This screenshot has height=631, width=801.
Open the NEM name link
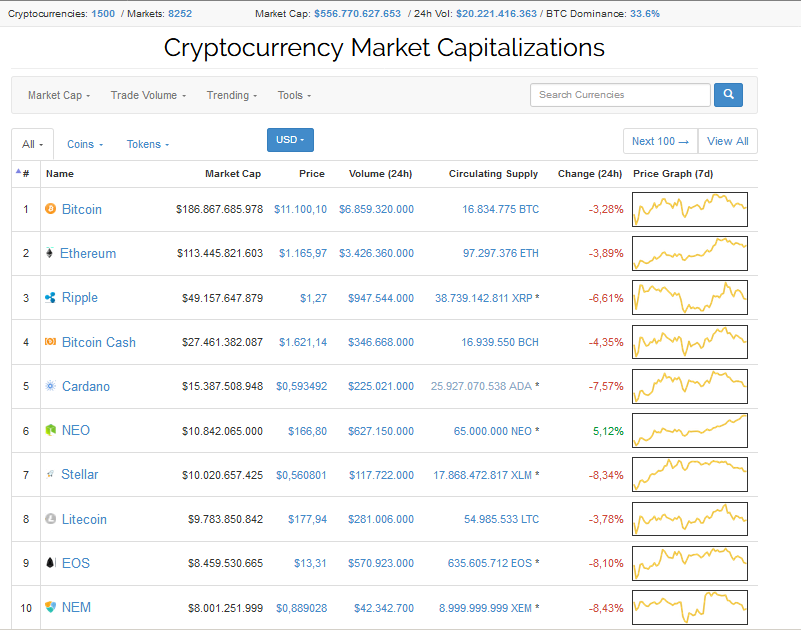76,607
